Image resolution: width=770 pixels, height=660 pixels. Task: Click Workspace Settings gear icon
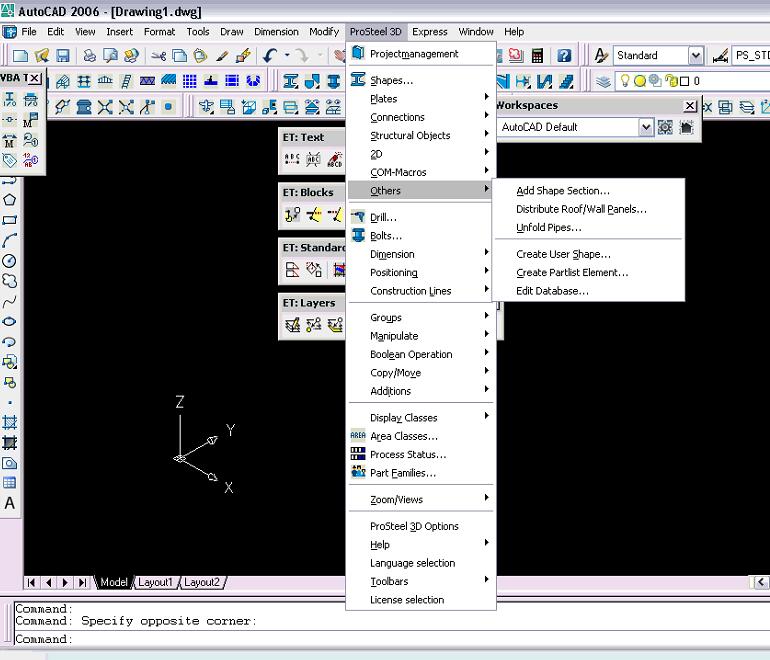click(665, 128)
